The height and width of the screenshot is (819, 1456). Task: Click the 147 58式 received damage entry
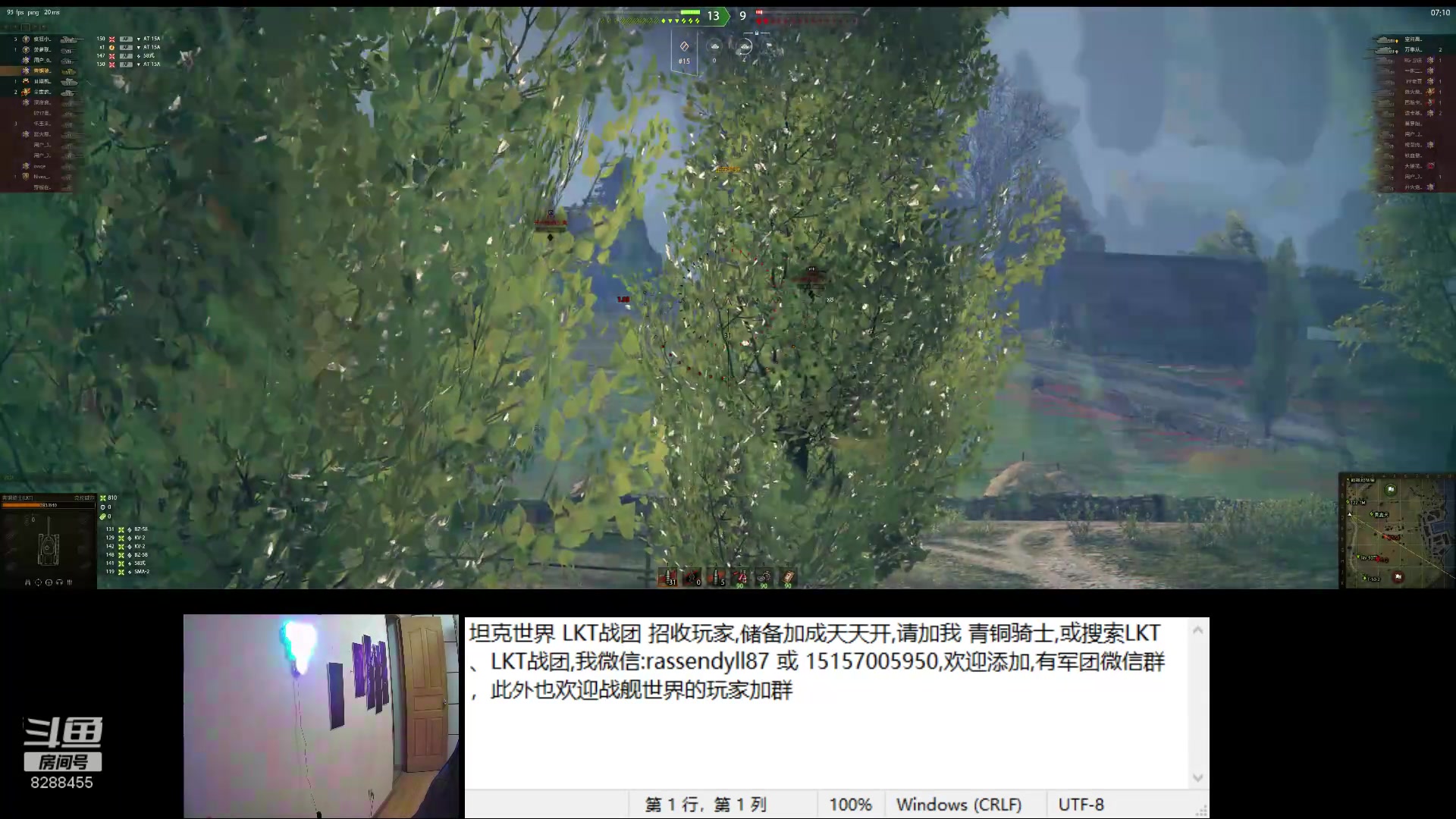click(127, 55)
